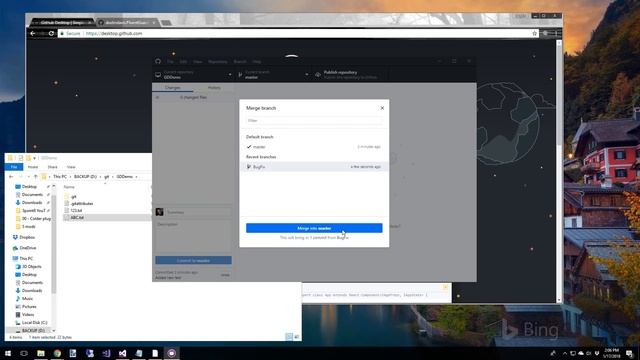Screen dimensions: 640x360
Task: Click the checkmark icon beside master
Action: (x=249, y=147)
